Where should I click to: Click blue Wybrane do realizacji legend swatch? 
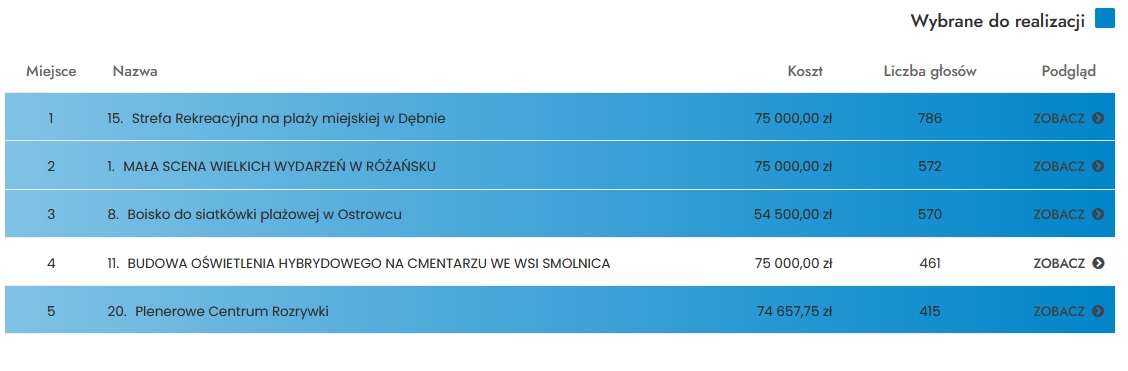coord(1104,19)
